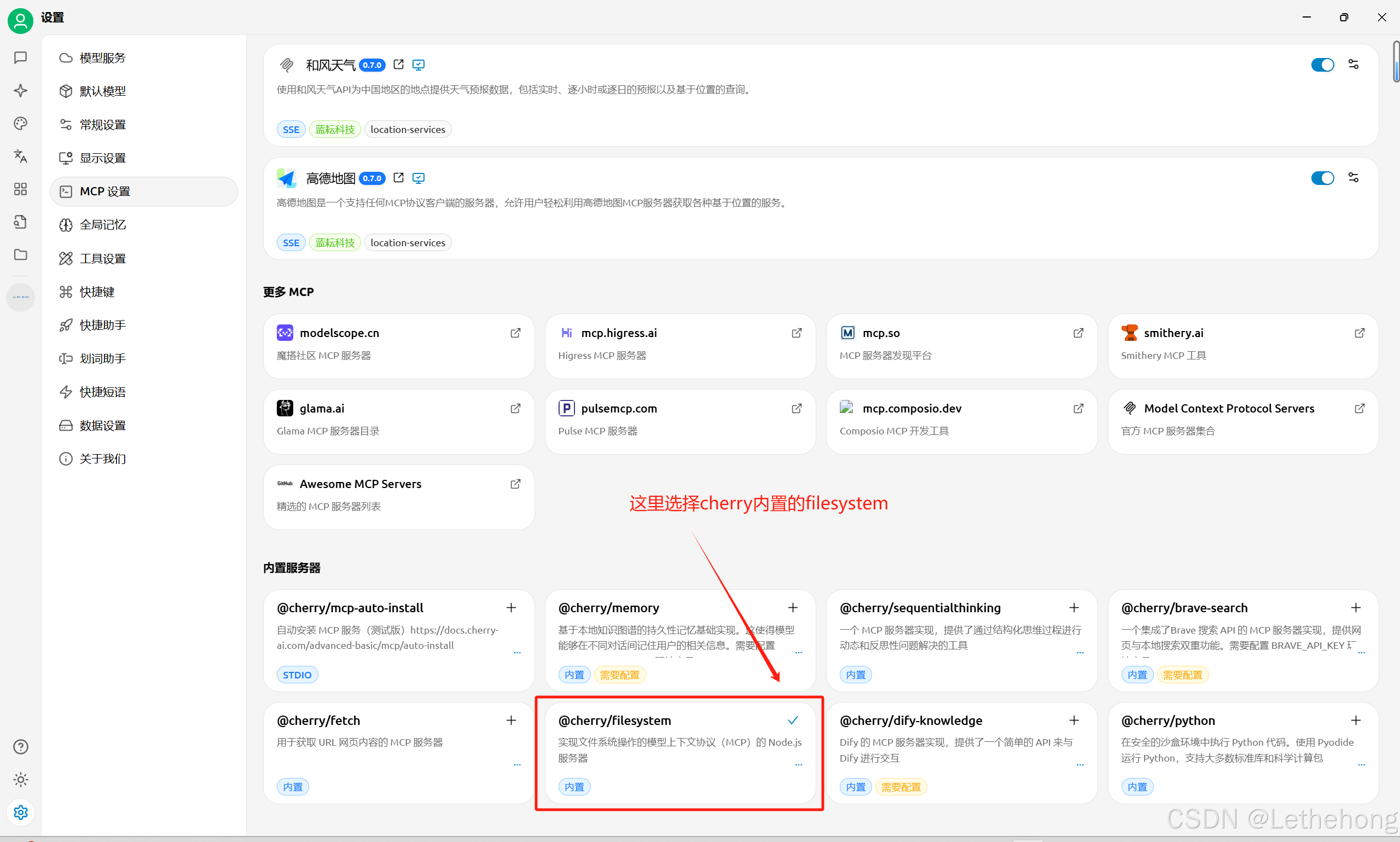Open mcp.composio.dev link card

coord(961,422)
